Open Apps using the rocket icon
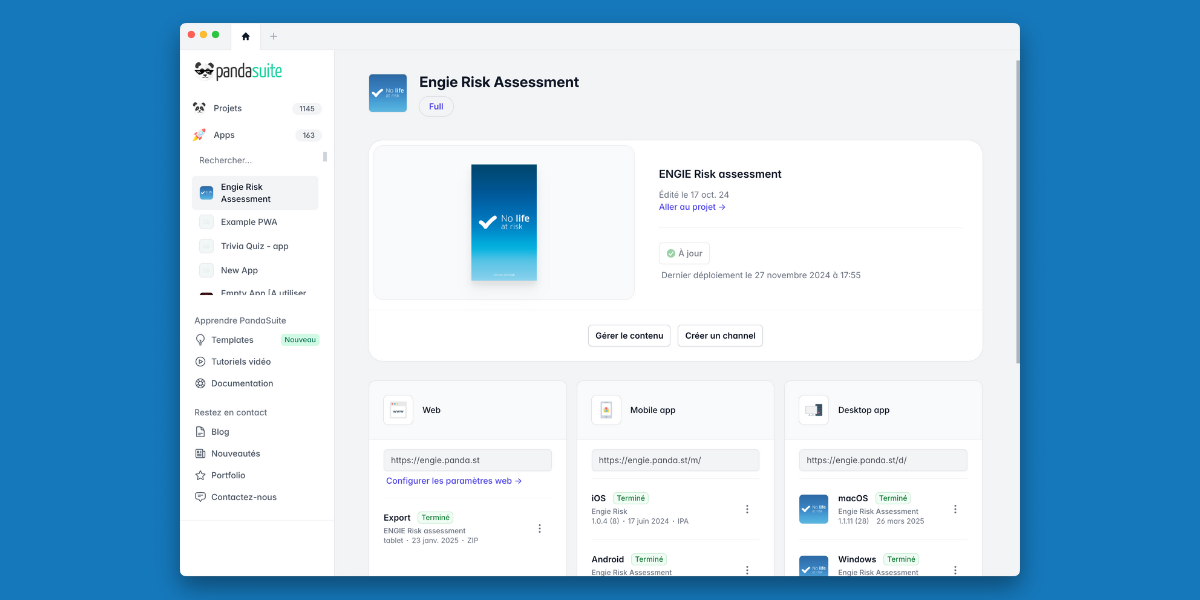Image resolution: width=1200 pixels, height=600 pixels. pos(199,134)
